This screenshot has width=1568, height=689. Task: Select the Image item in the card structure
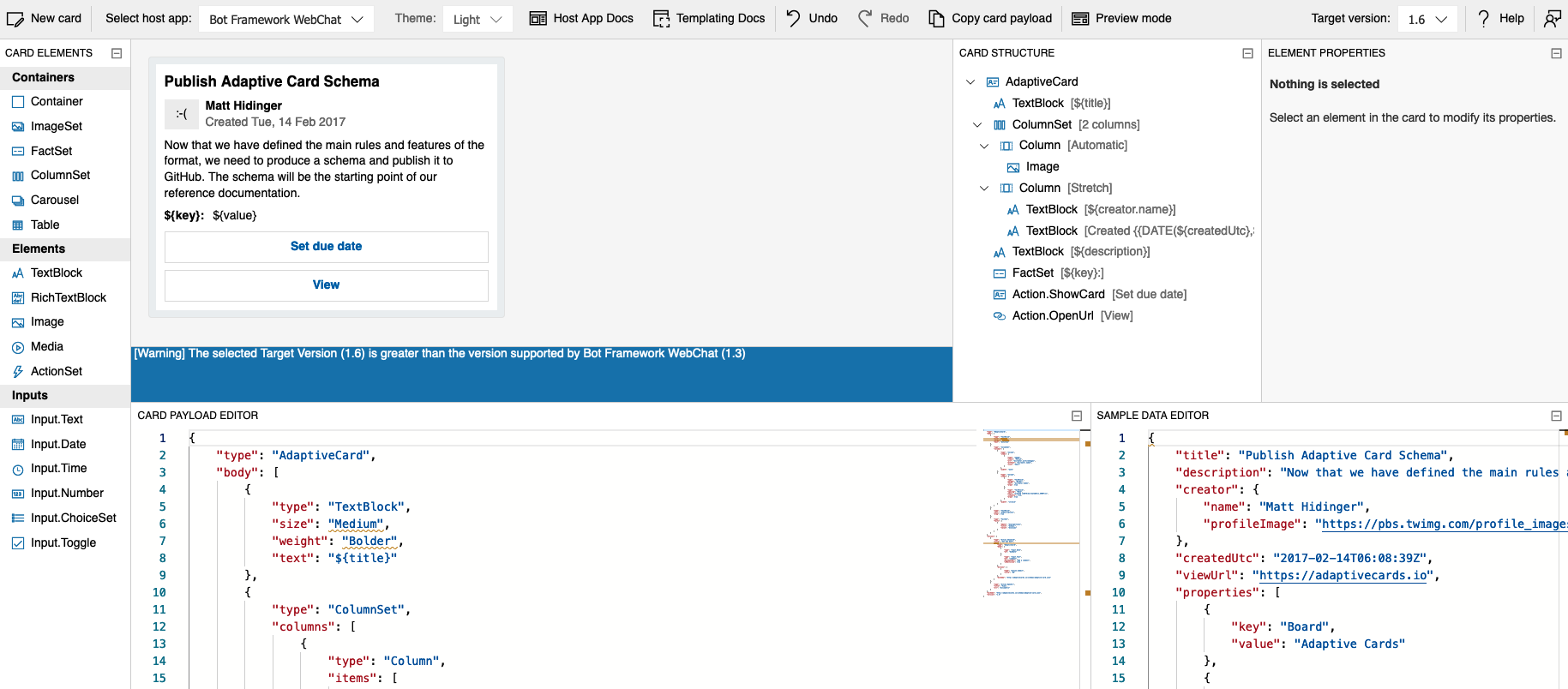pos(1033,167)
